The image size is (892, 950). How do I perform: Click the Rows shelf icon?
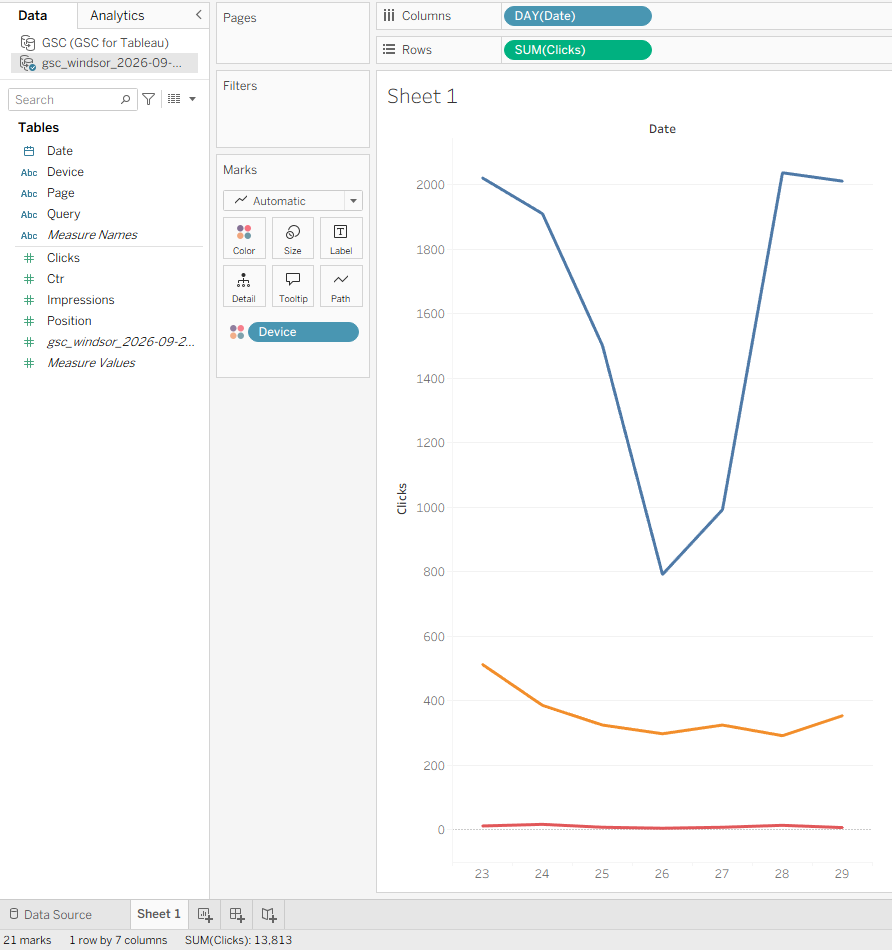(389, 50)
